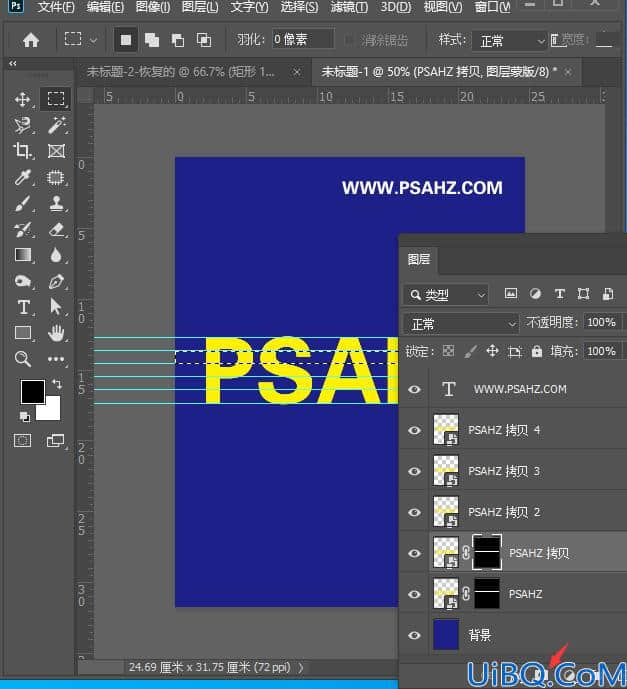Select the Lasso tool

22,125
